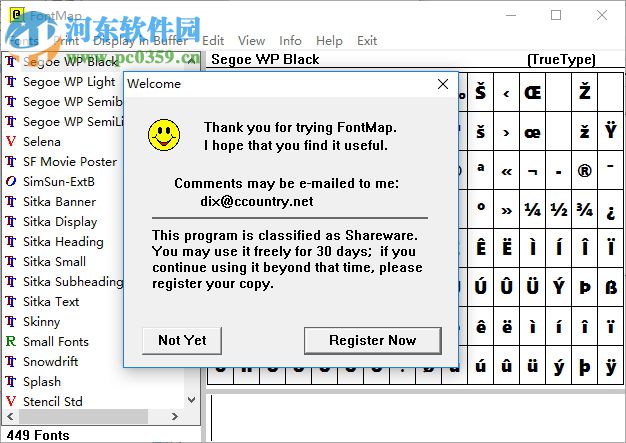Click the ¿ character cell
Viewport: 626px width, 443px height.
tap(610, 210)
